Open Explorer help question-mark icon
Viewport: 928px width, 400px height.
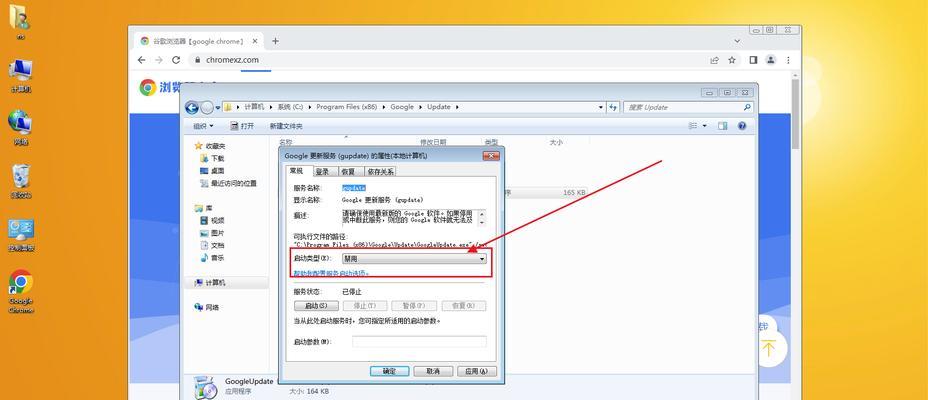[742, 126]
